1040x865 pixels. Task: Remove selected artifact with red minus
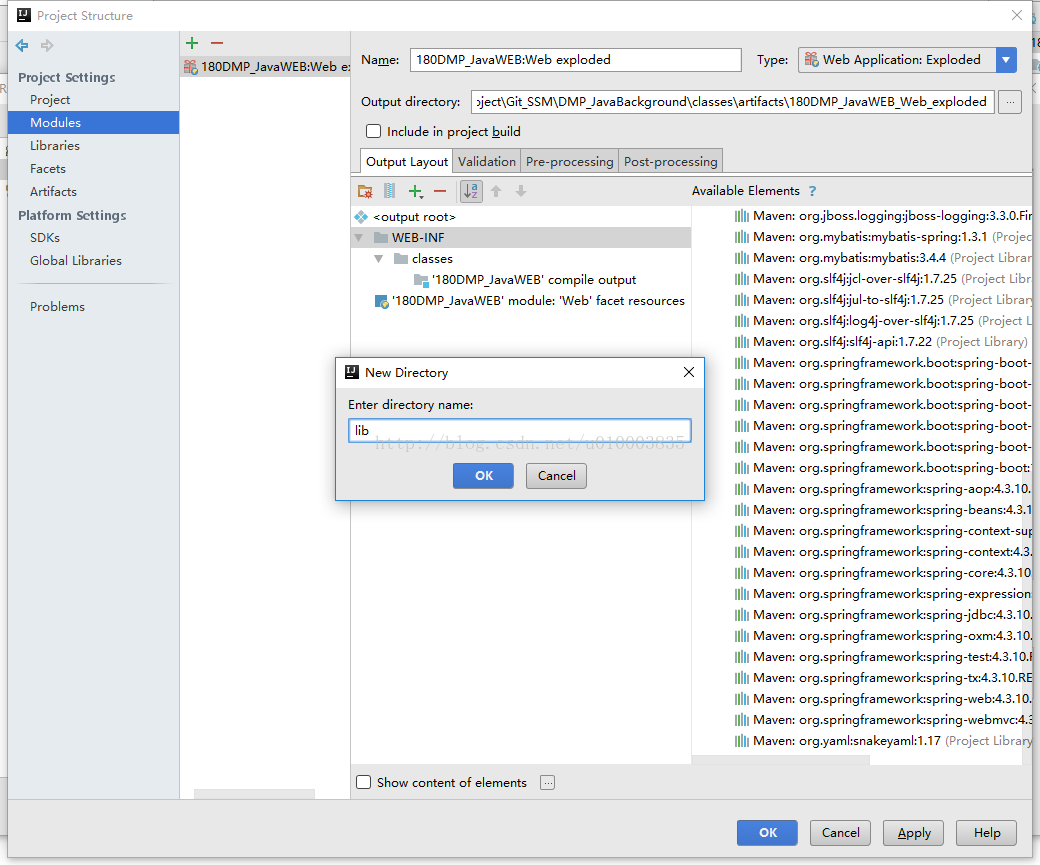[x=217, y=43]
